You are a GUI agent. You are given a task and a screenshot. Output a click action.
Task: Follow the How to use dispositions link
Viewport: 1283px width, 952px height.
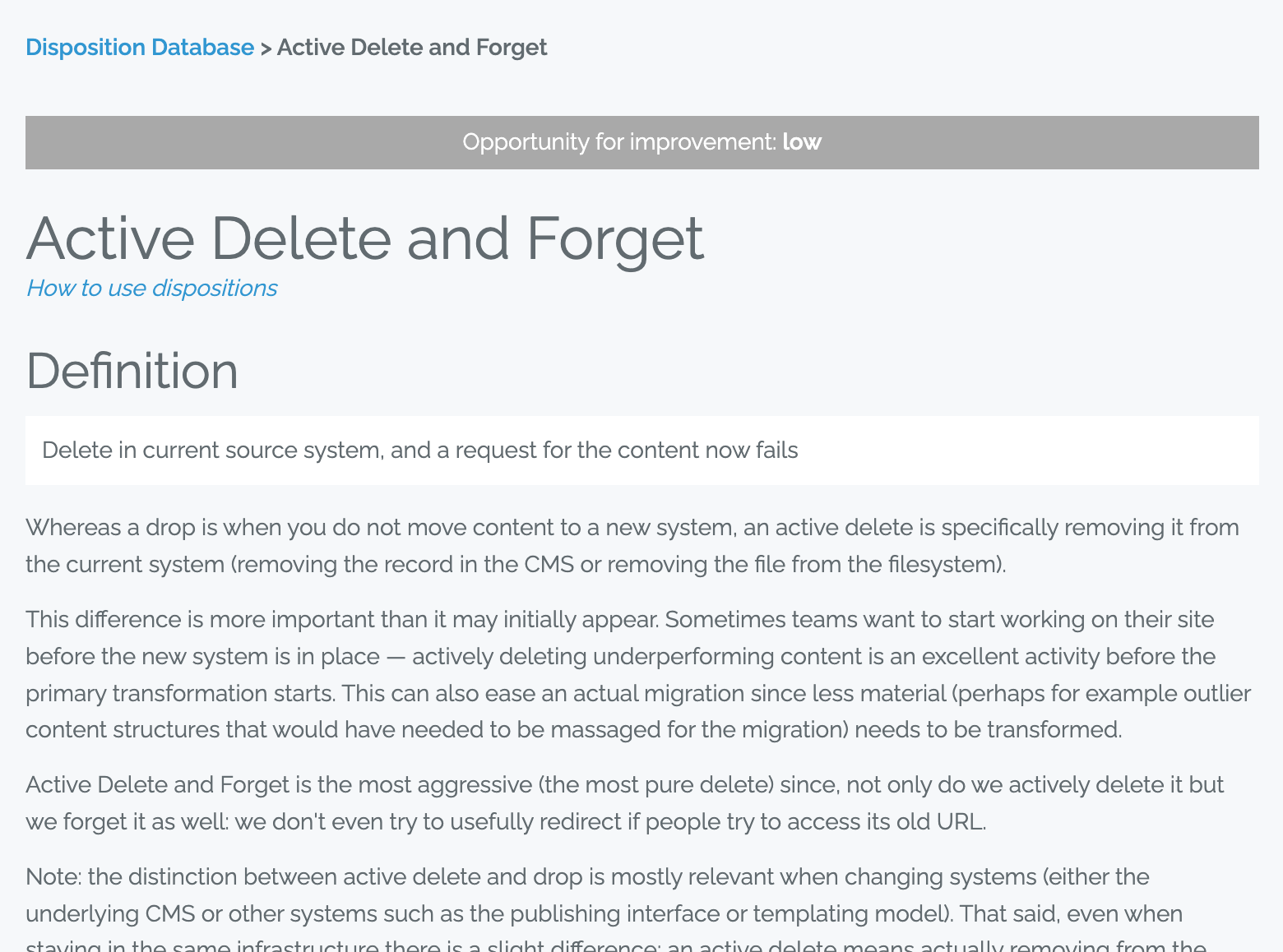(151, 289)
